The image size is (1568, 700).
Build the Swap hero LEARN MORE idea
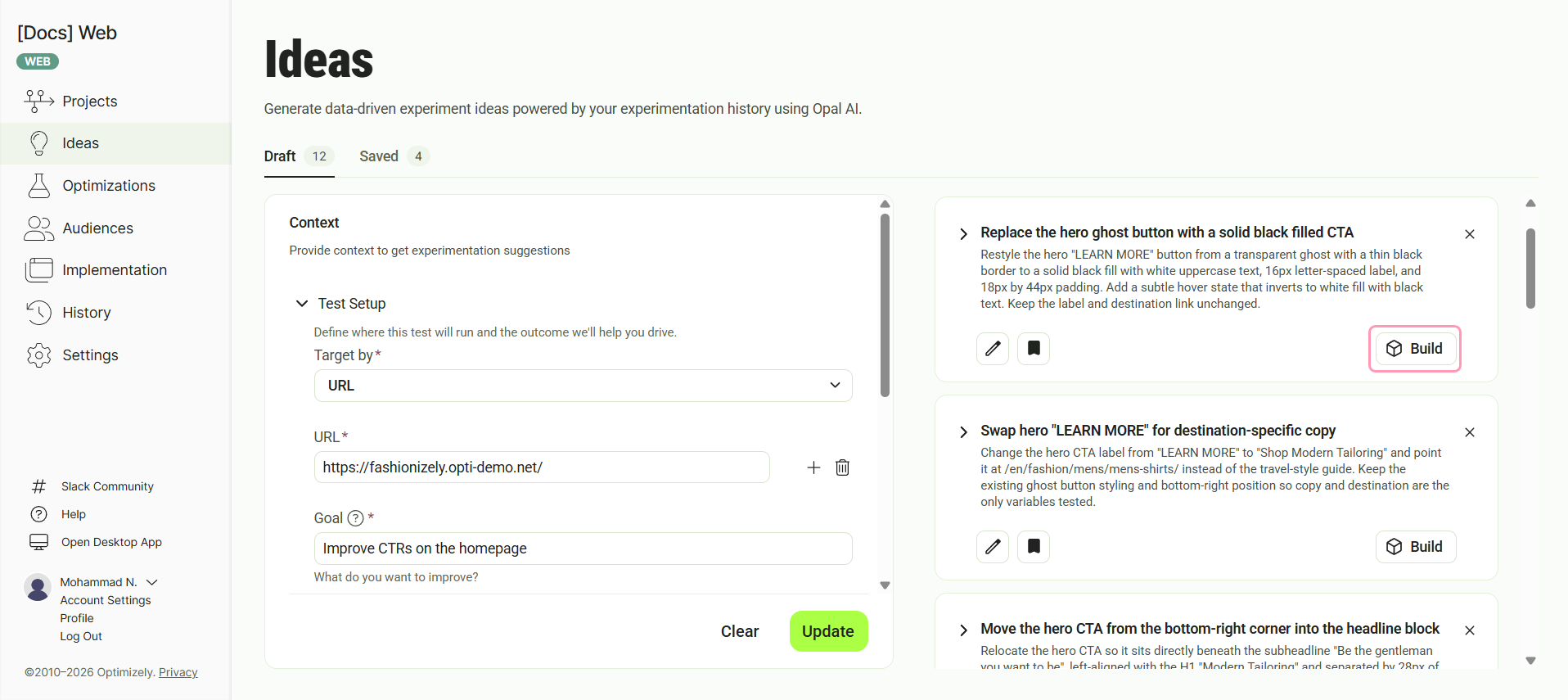pyautogui.click(x=1416, y=547)
